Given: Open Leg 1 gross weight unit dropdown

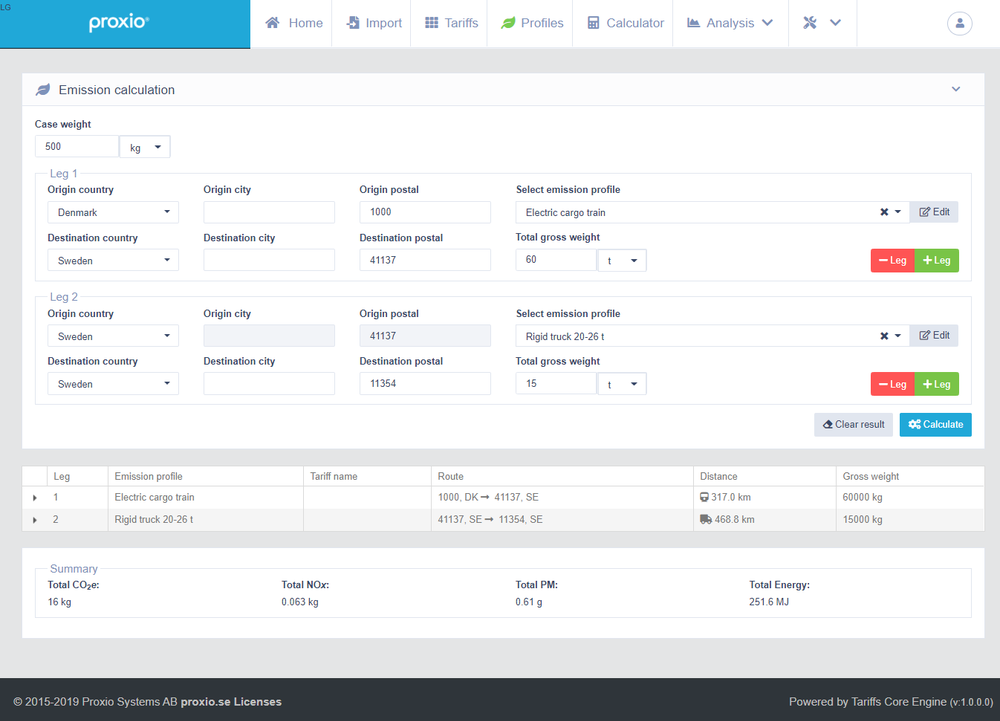Looking at the screenshot, I should (x=622, y=260).
